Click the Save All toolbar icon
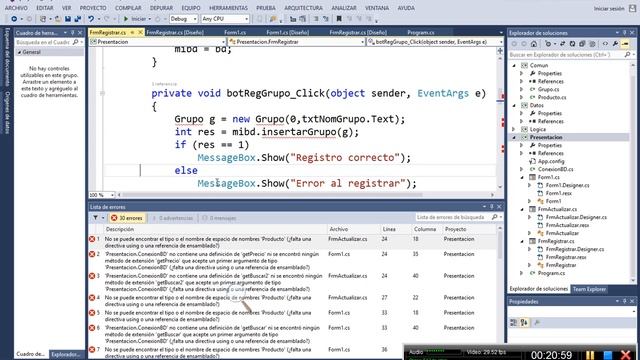This screenshot has height=360, width=640. click(78, 19)
